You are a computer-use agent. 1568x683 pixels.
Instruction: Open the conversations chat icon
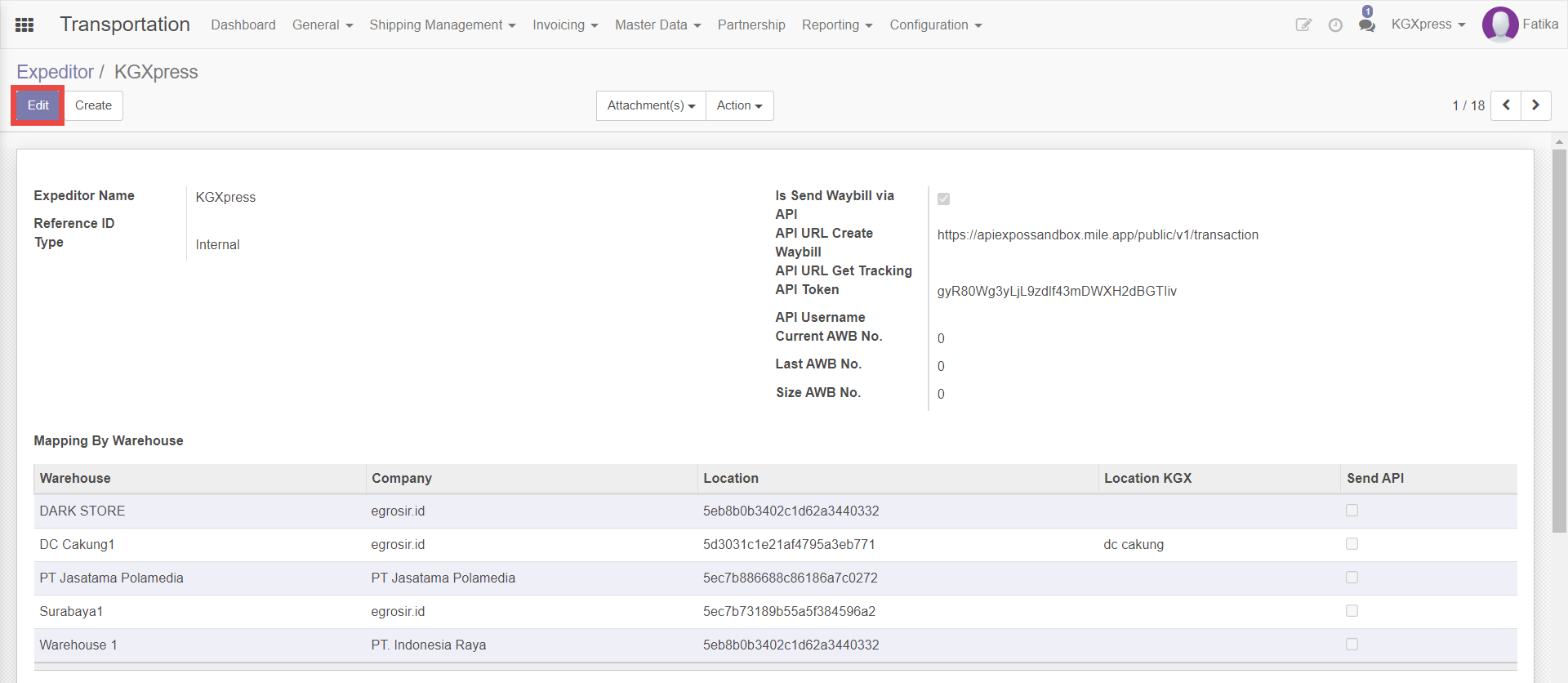[x=1367, y=25]
